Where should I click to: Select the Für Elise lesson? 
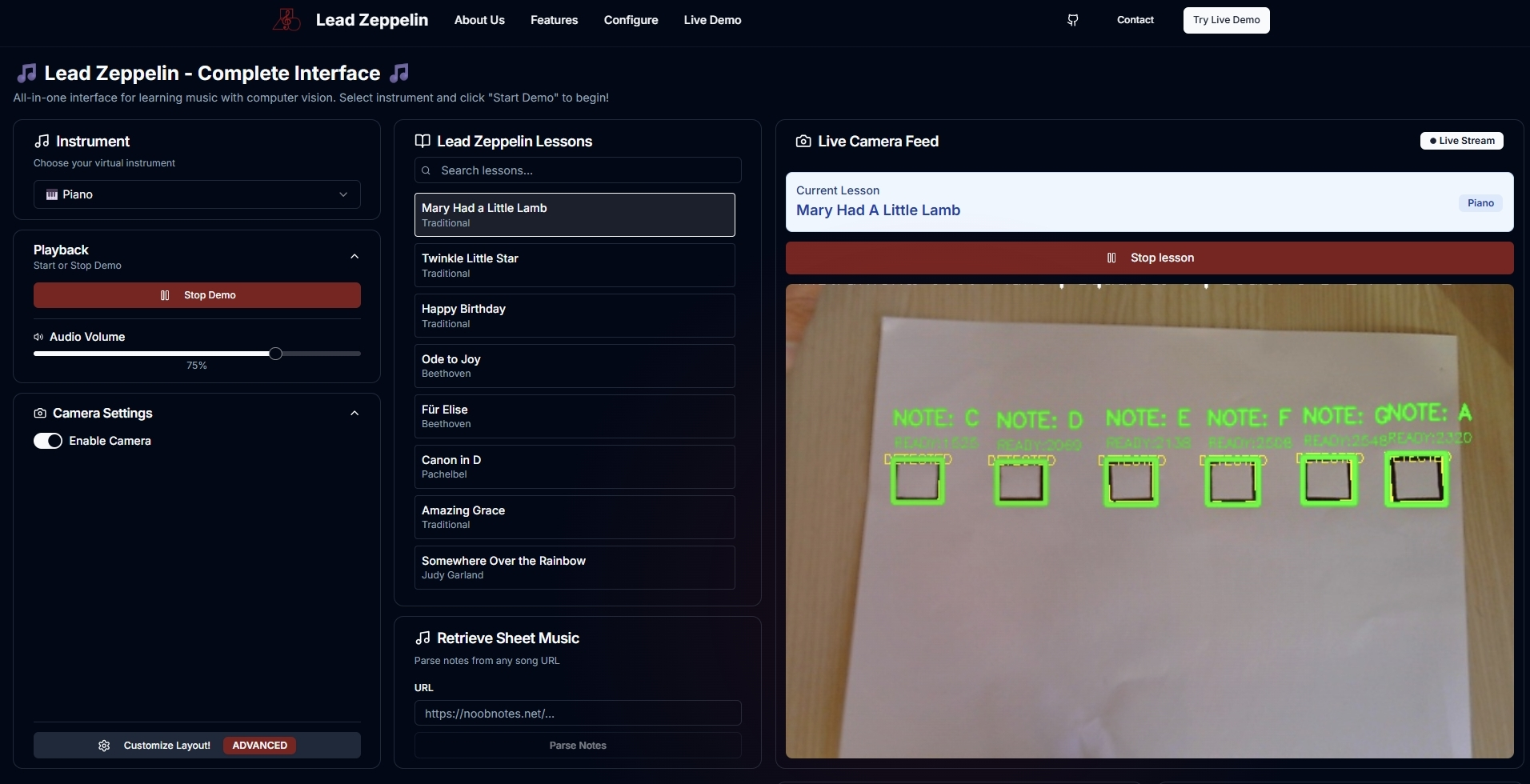[575, 416]
